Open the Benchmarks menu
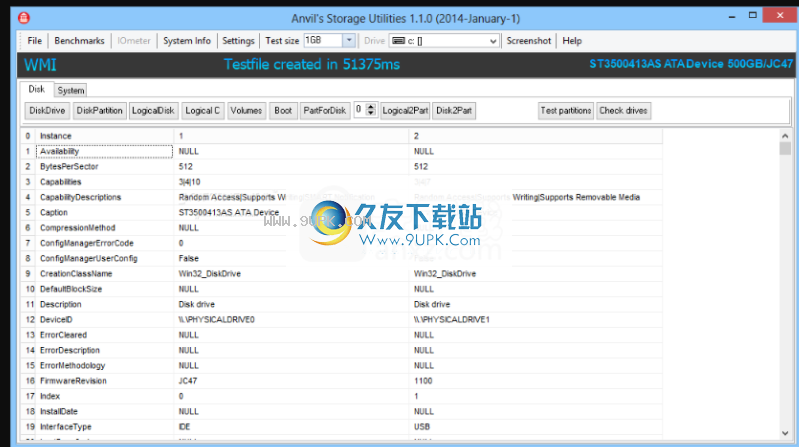 pyautogui.click(x=79, y=41)
